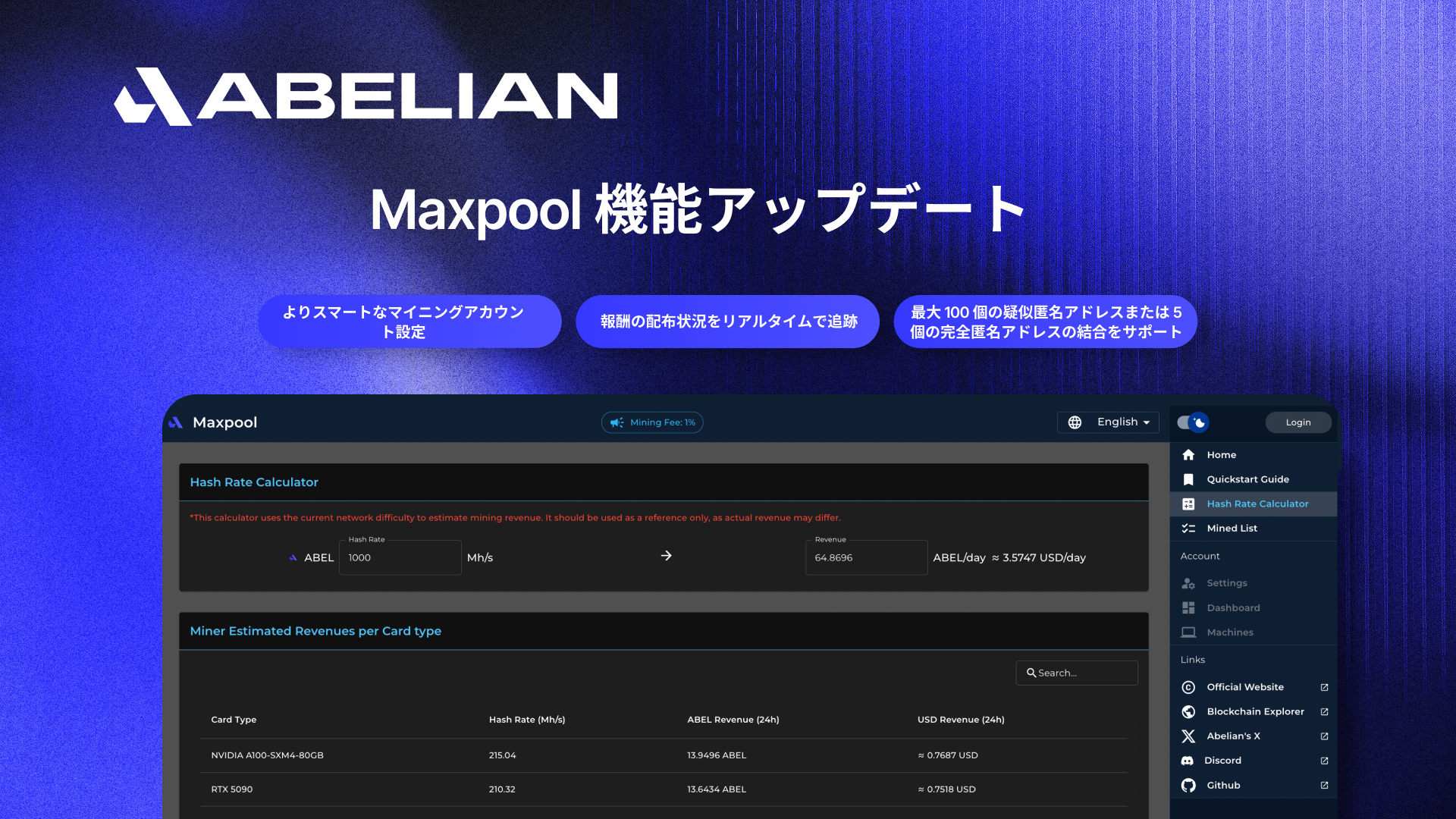Select Hash Rate Calculator in sidebar
The height and width of the screenshot is (819, 1456).
tap(1254, 504)
